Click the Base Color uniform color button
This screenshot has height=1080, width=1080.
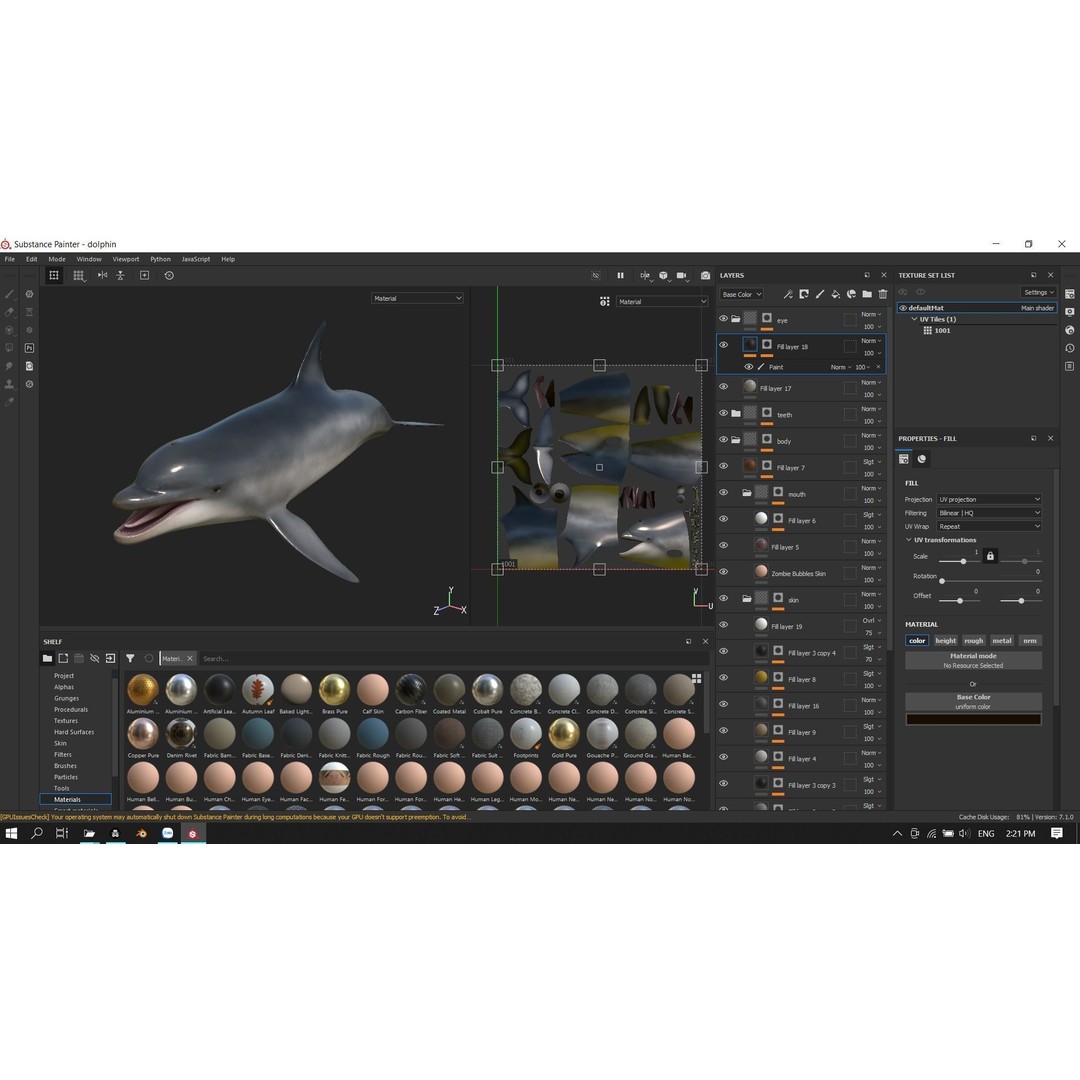pyautogui.click(x=973, y=701)
